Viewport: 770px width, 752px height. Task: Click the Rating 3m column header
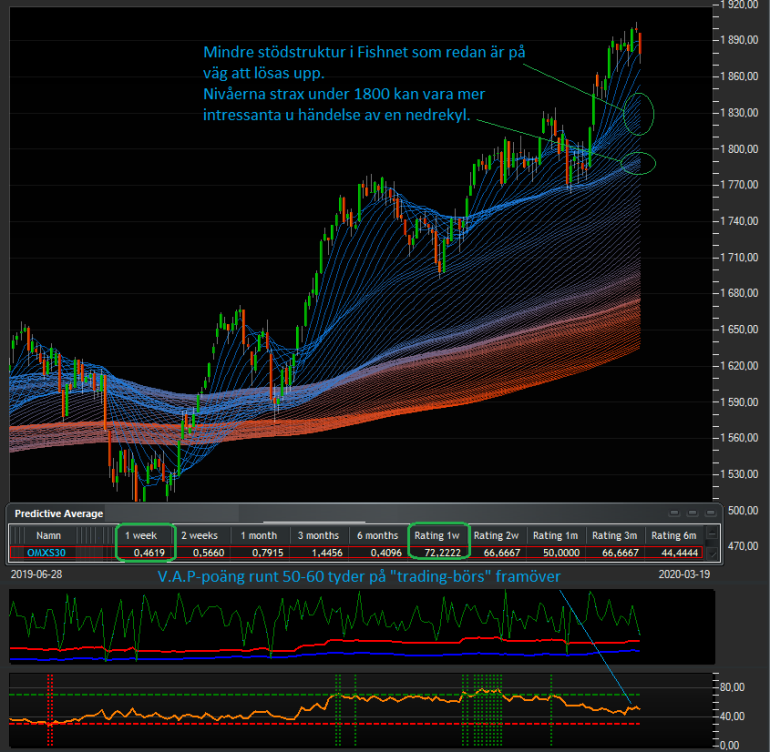point(615,535)
